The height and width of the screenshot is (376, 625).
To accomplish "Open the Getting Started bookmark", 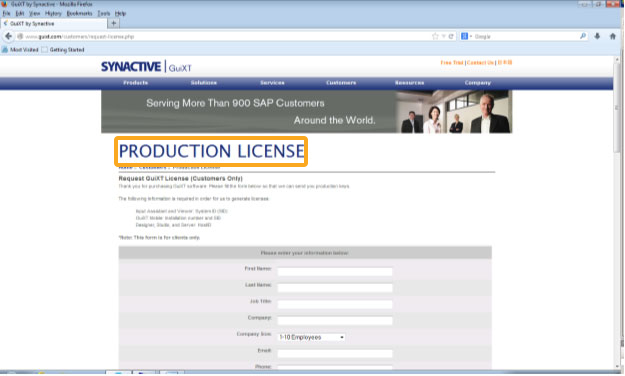I will [x=63, y=50].
